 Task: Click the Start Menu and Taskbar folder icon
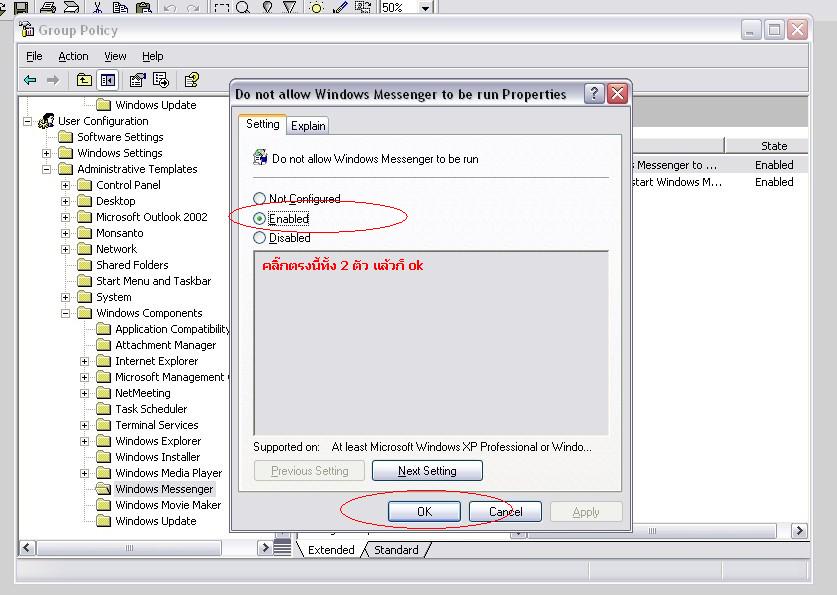point(84,281)
